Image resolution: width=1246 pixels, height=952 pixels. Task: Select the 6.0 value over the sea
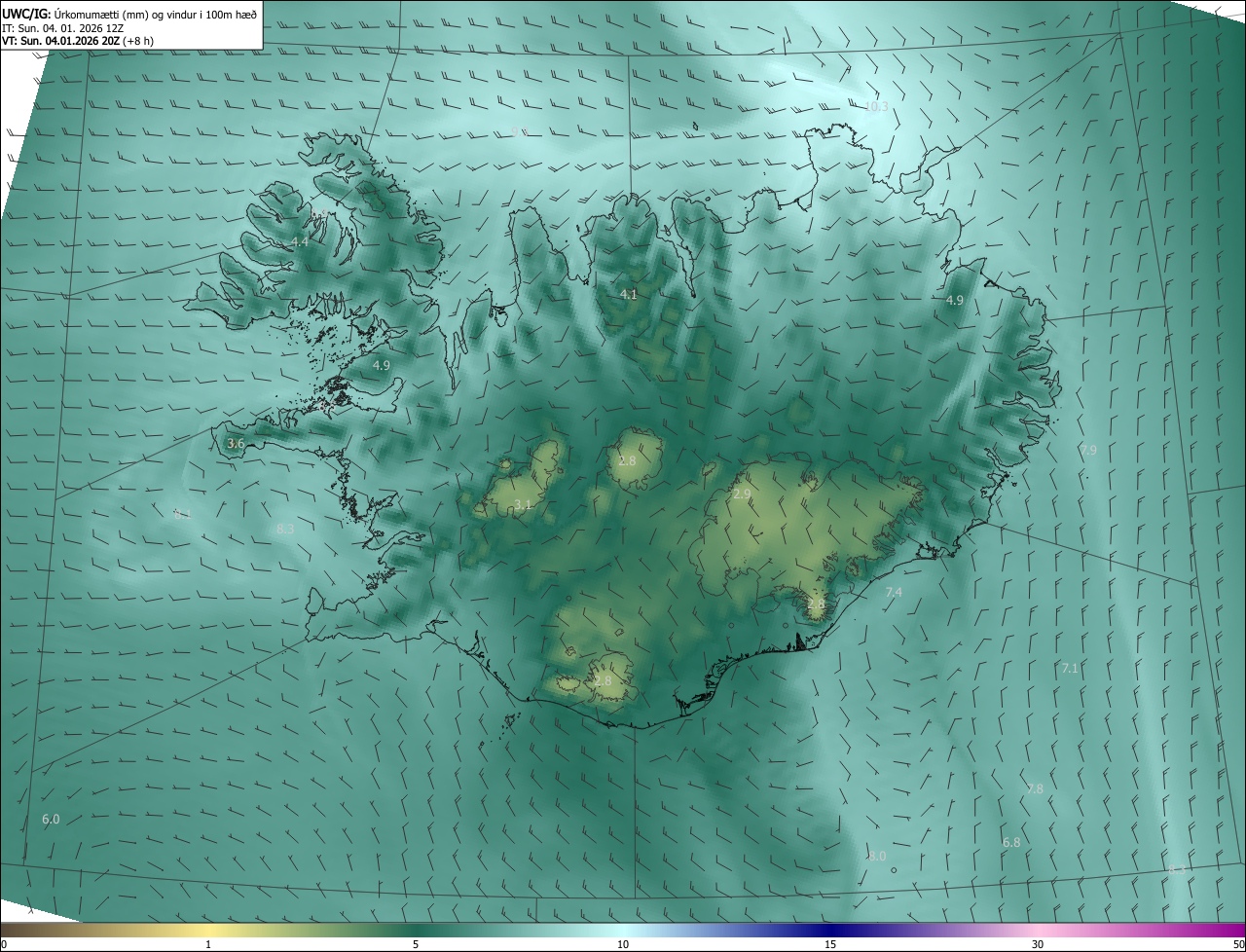51,820
